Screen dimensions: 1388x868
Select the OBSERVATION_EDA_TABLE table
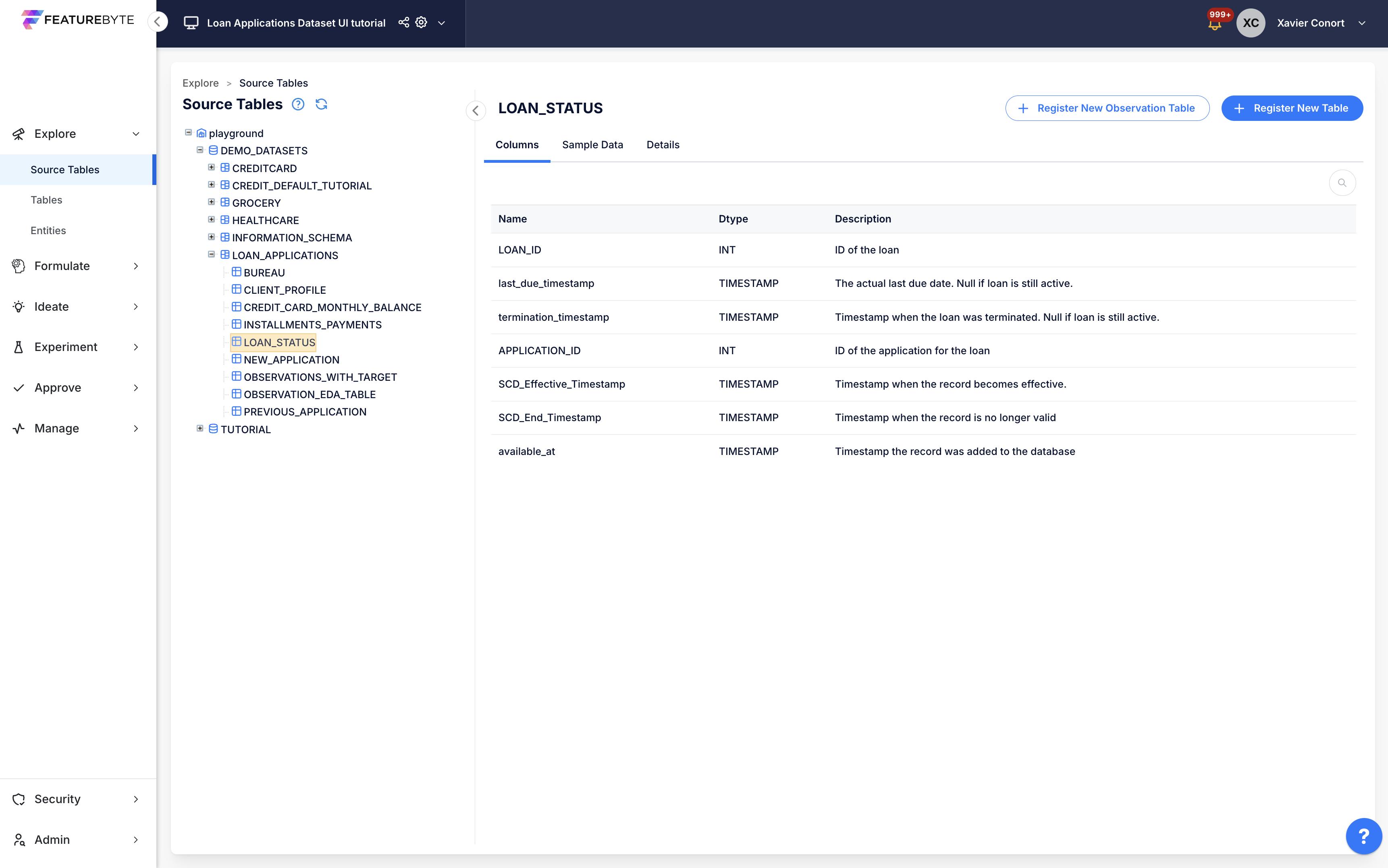click(x=303, y=395)
